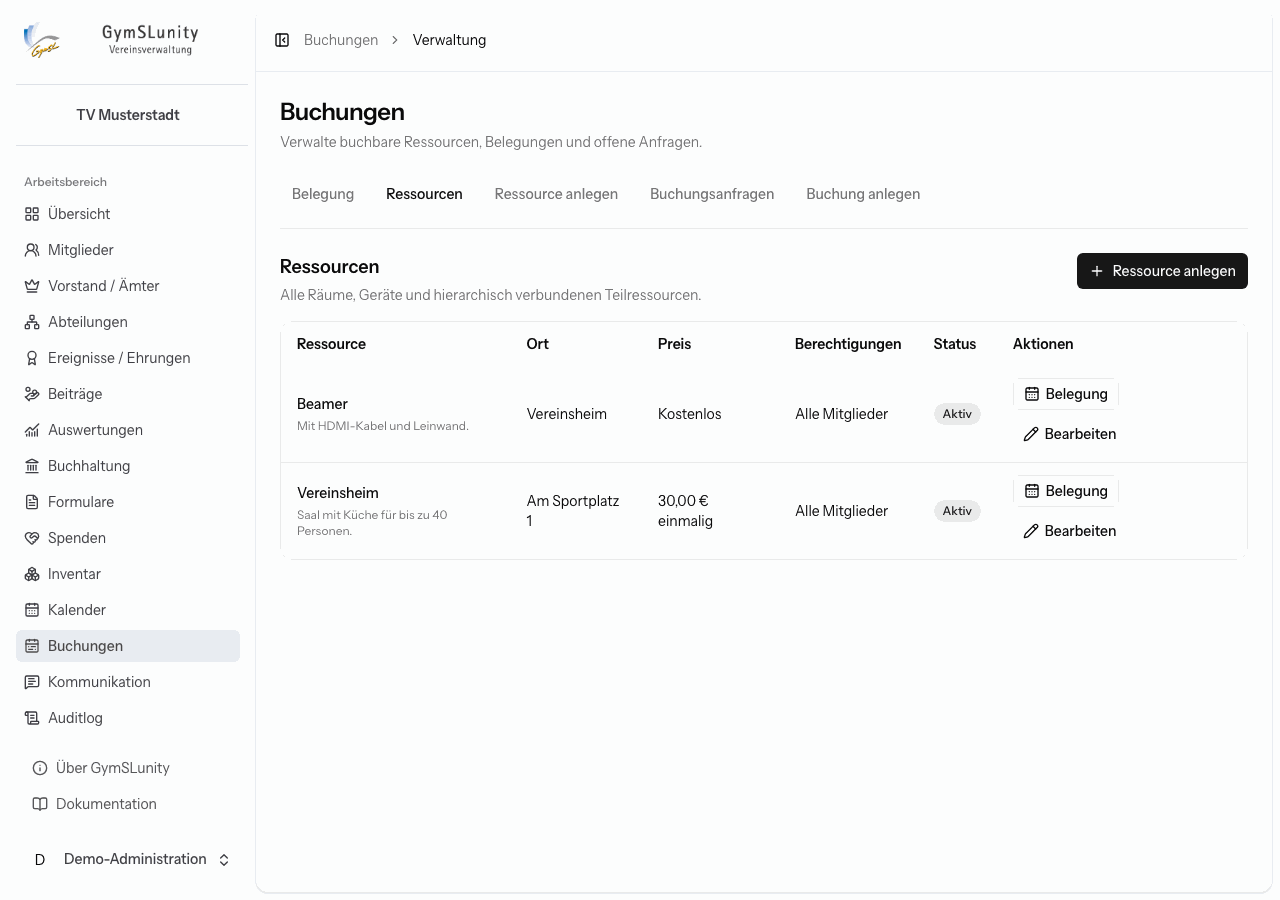Open the Ressource anlegen tab
Image resolution: width=1280 pixels, height=900 pixels.
(556, 194)
